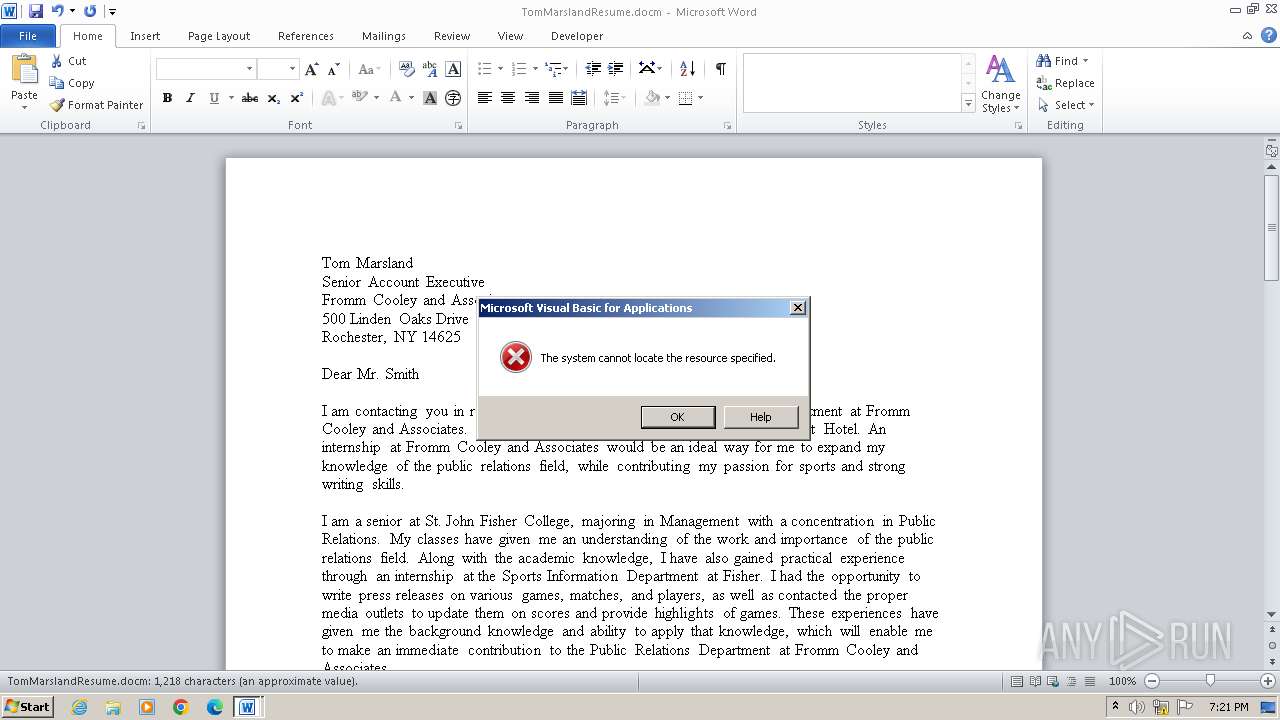1280x720 pixels.
Task: Click the Paste clipboard icon
Action: pyautogui.click(x=24, y=70)
